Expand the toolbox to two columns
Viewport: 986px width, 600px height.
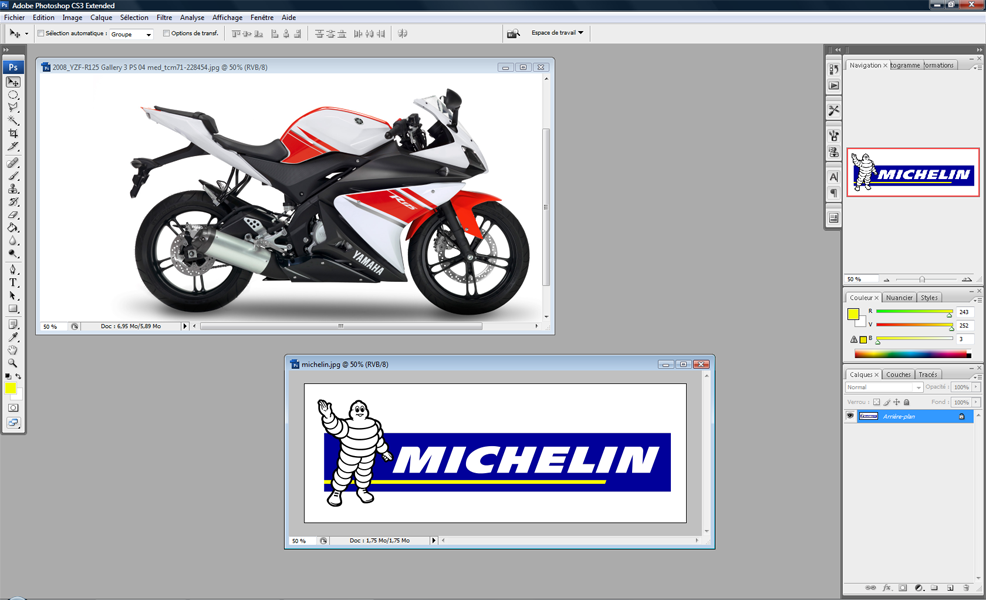pyautogui.click(x=6, y=50)
